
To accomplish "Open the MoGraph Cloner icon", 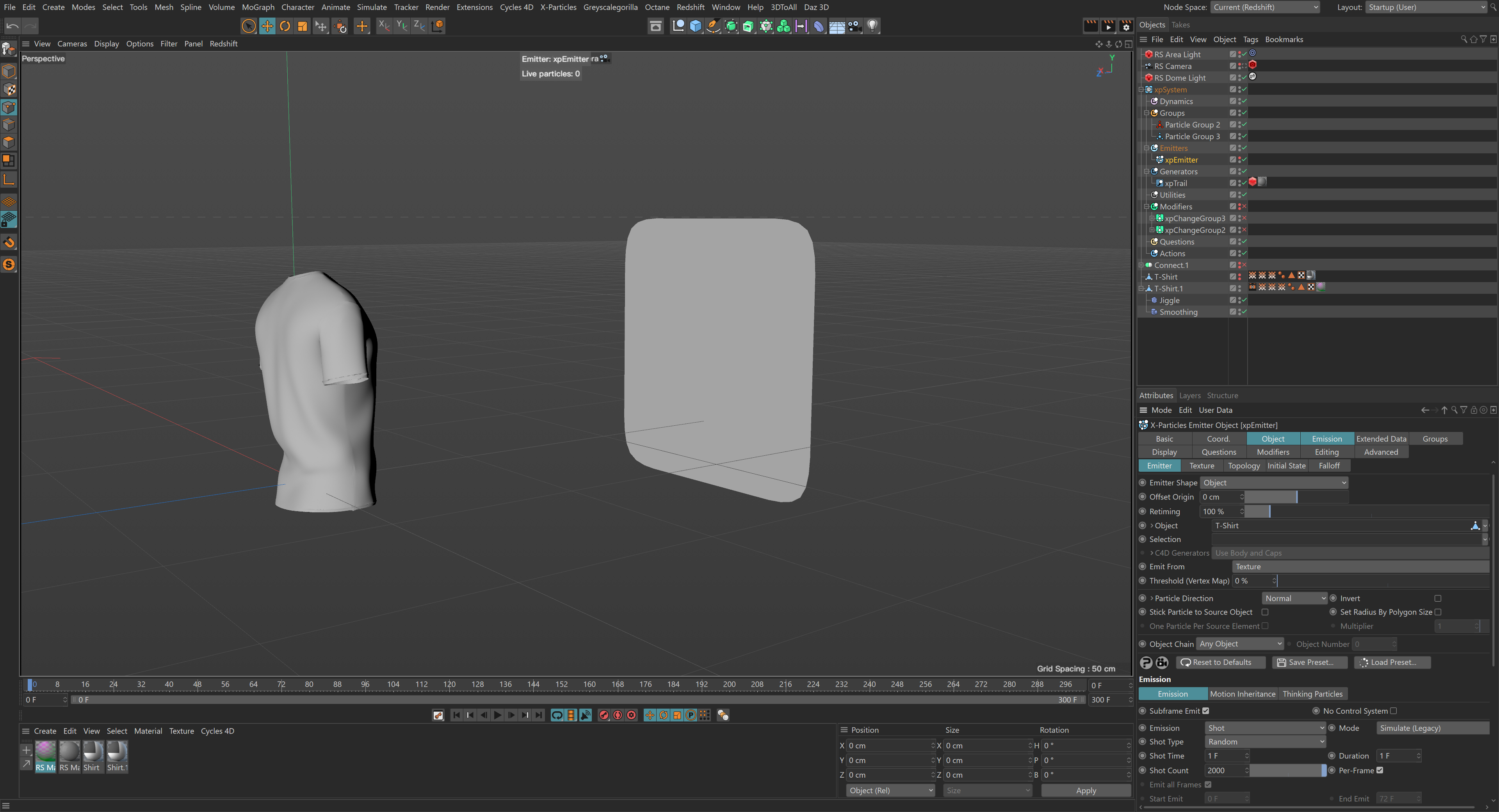I will (784, 26).
